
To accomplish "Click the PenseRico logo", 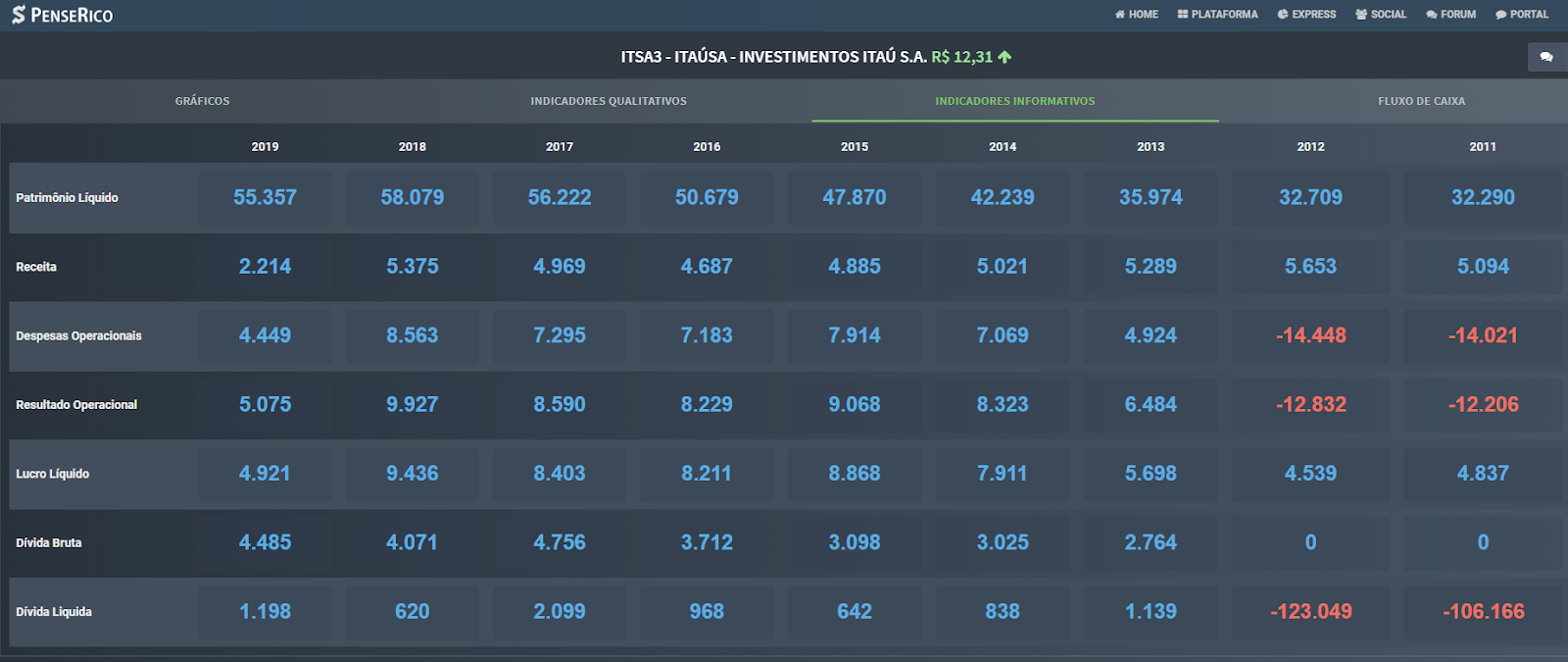I will pyautogui.click(x=62, y=15).
